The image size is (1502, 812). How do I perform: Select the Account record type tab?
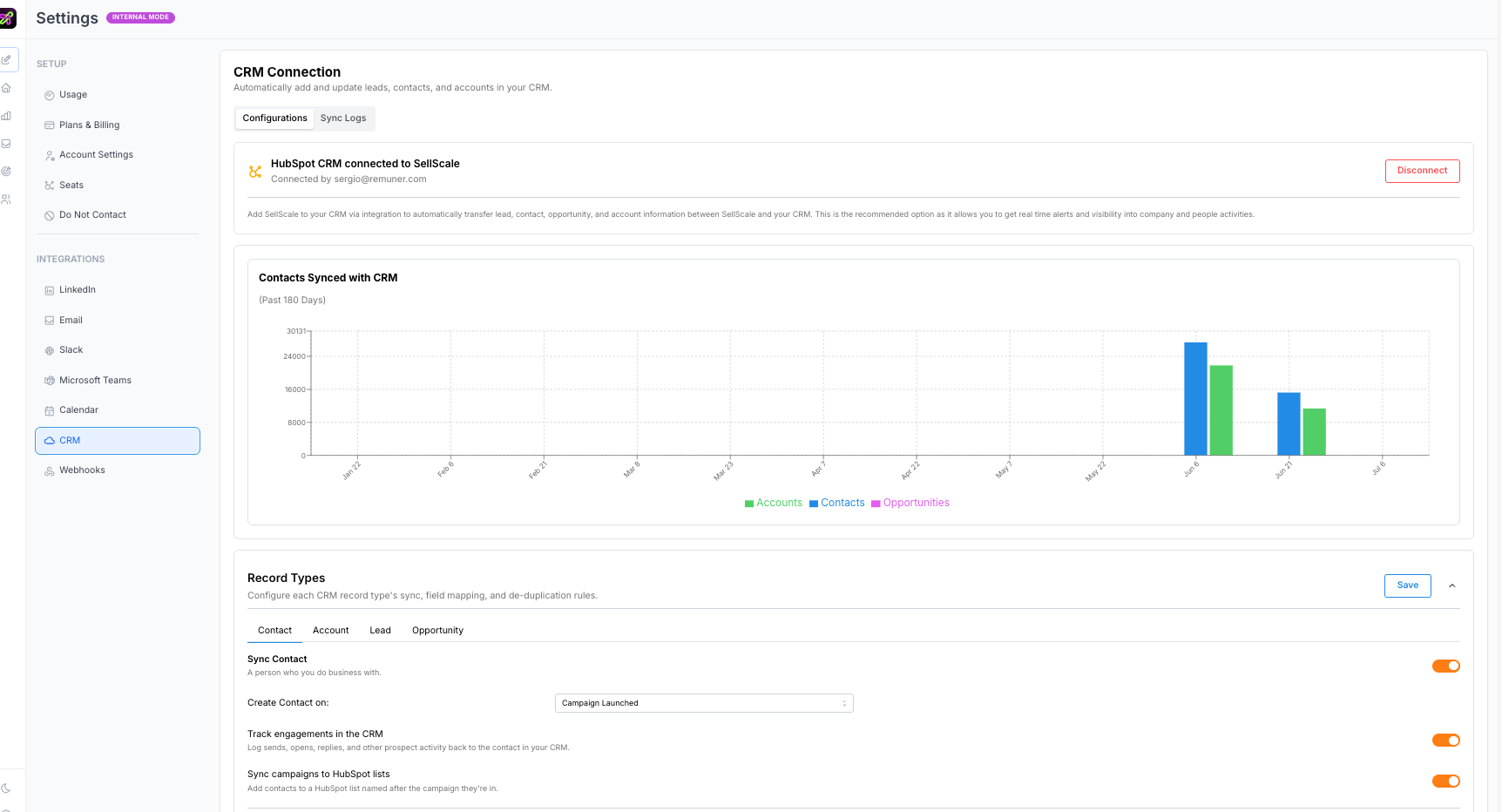click(x=331, y=631)
